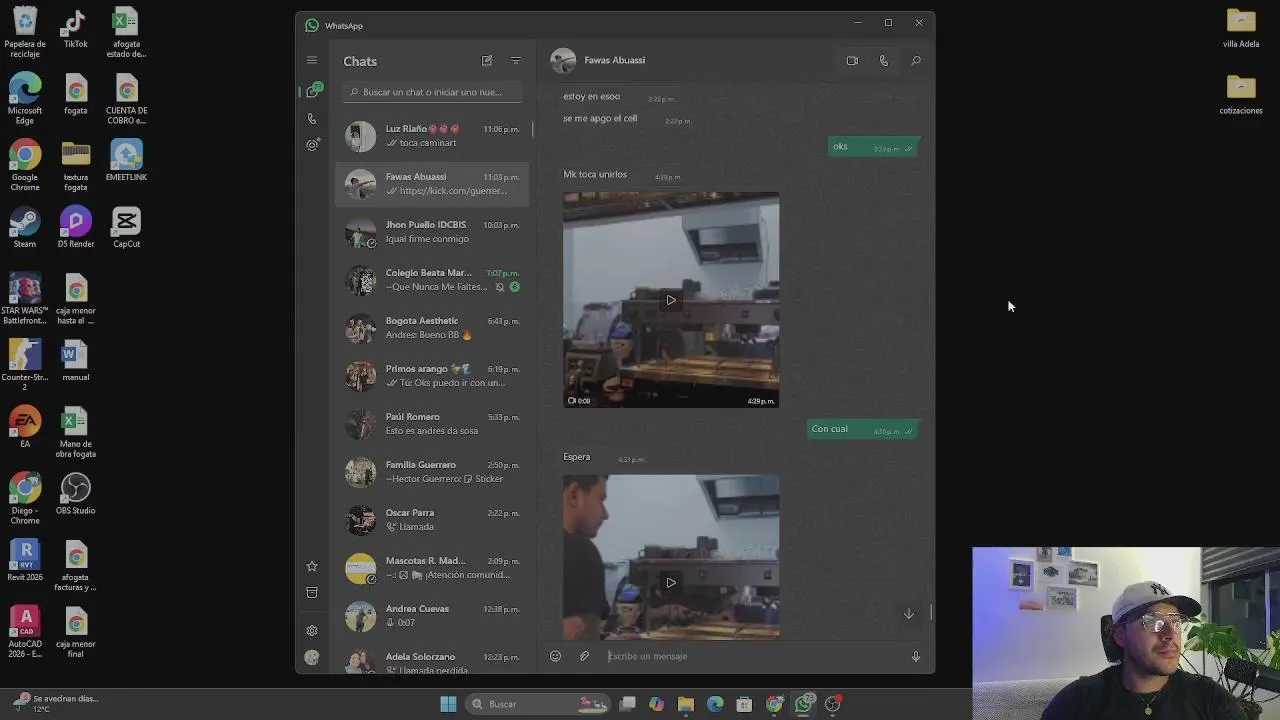The width and height of the screenshot is (1280, 720).
Task: Select the OBS Studio desktop icon
Action: 75,494
